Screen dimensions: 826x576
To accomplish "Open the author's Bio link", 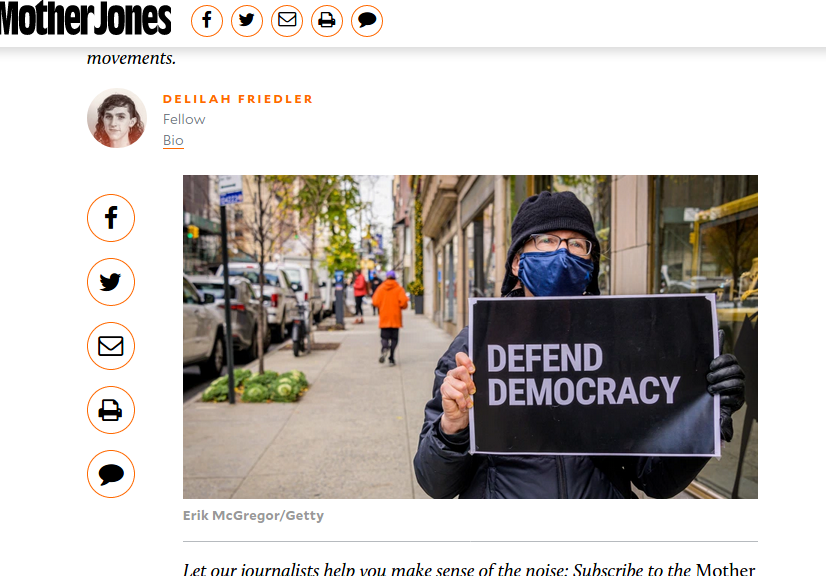I will [173, 141].
